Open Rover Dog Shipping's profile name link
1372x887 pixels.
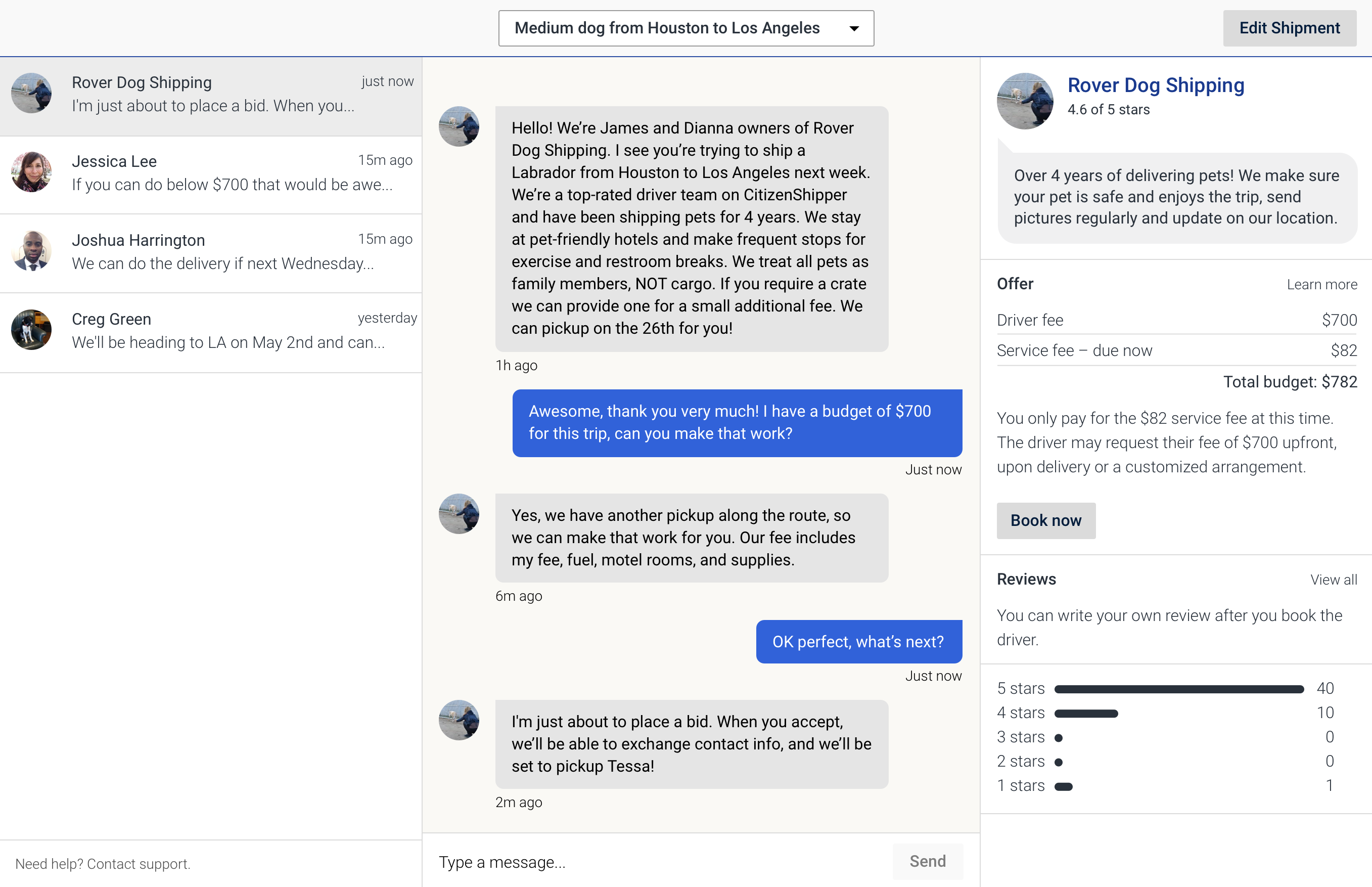point(1156,84)
